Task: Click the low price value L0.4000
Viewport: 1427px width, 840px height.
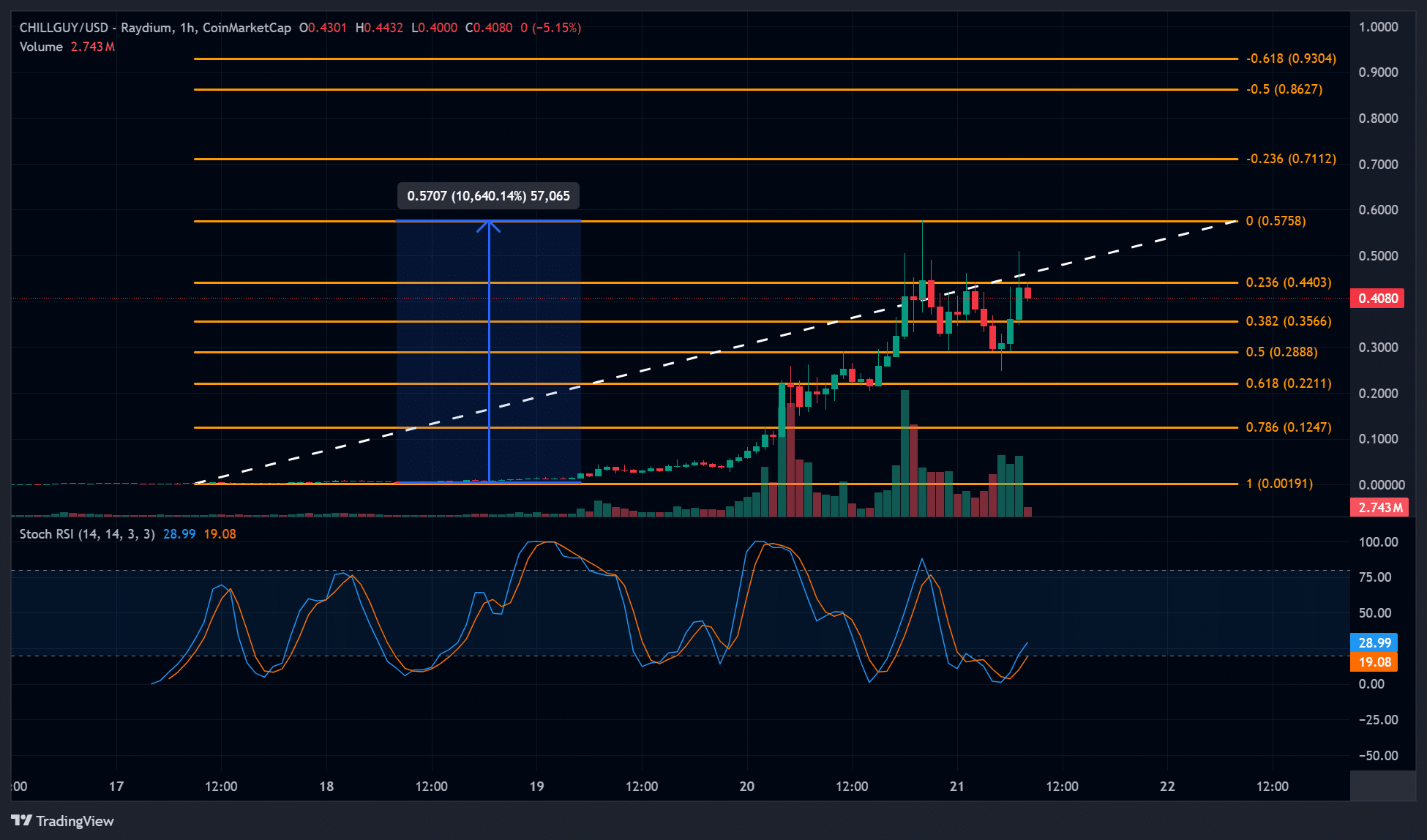Action: tap(435, 28)
